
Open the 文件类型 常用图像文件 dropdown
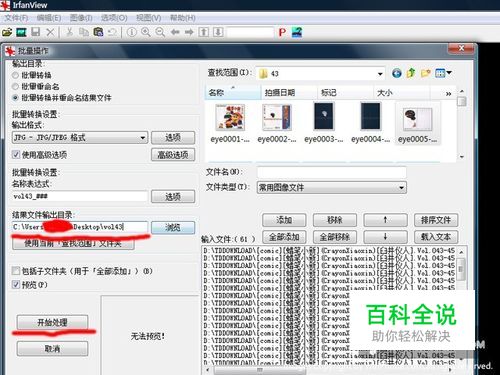click(x=332, y=188)
